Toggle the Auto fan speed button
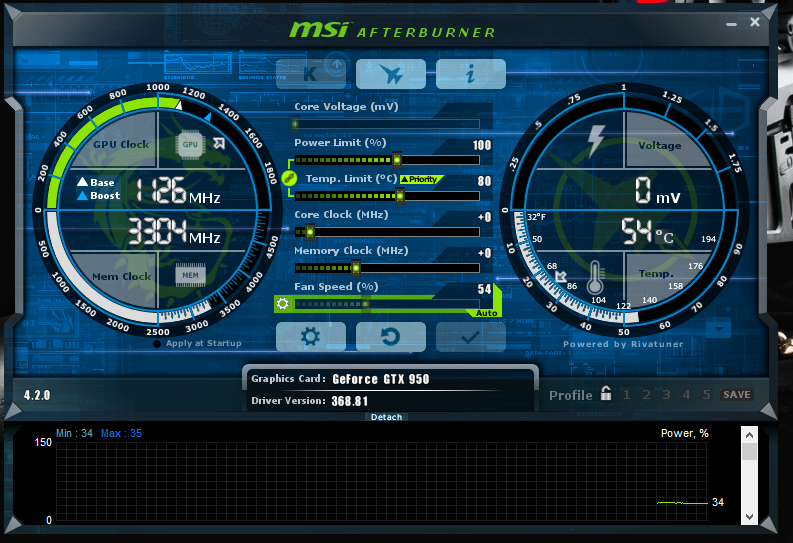 pyautogui.click(x=487, y=313)
